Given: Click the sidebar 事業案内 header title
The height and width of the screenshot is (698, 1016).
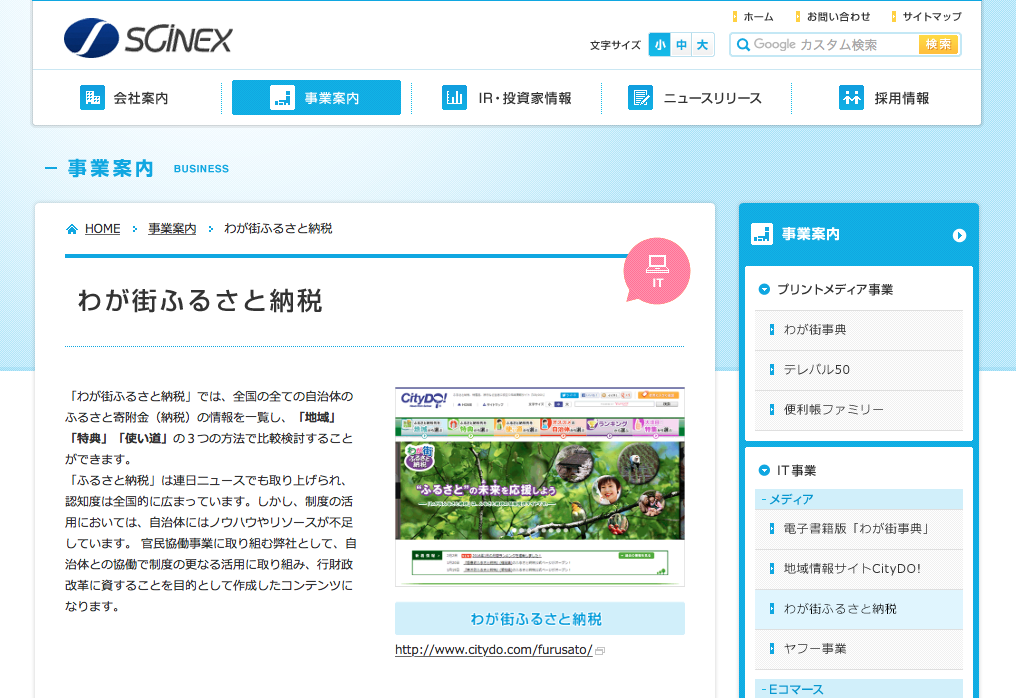Looking at the screenshot, I should click(811, 234).
